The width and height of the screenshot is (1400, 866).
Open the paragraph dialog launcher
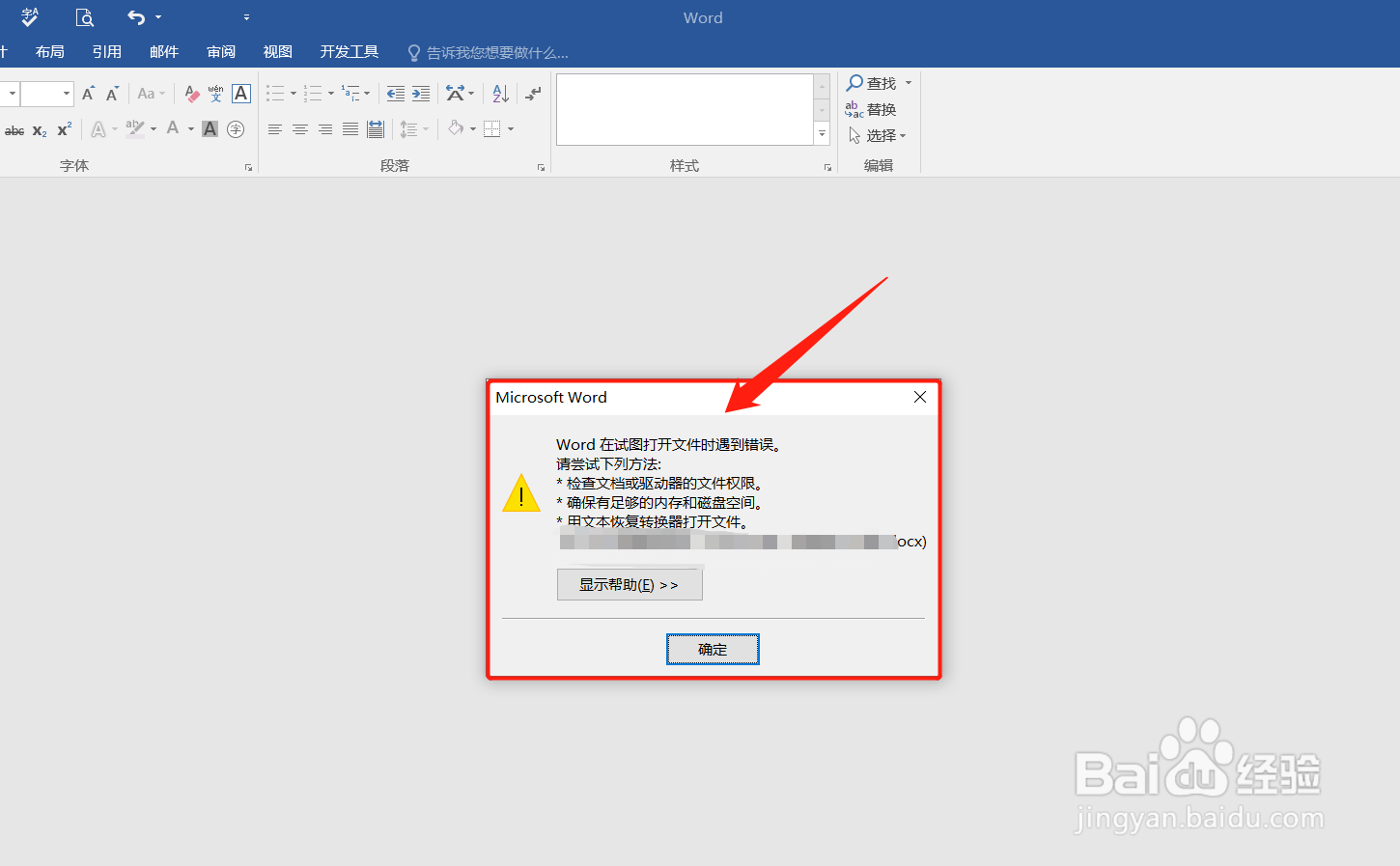pos(541,168)
